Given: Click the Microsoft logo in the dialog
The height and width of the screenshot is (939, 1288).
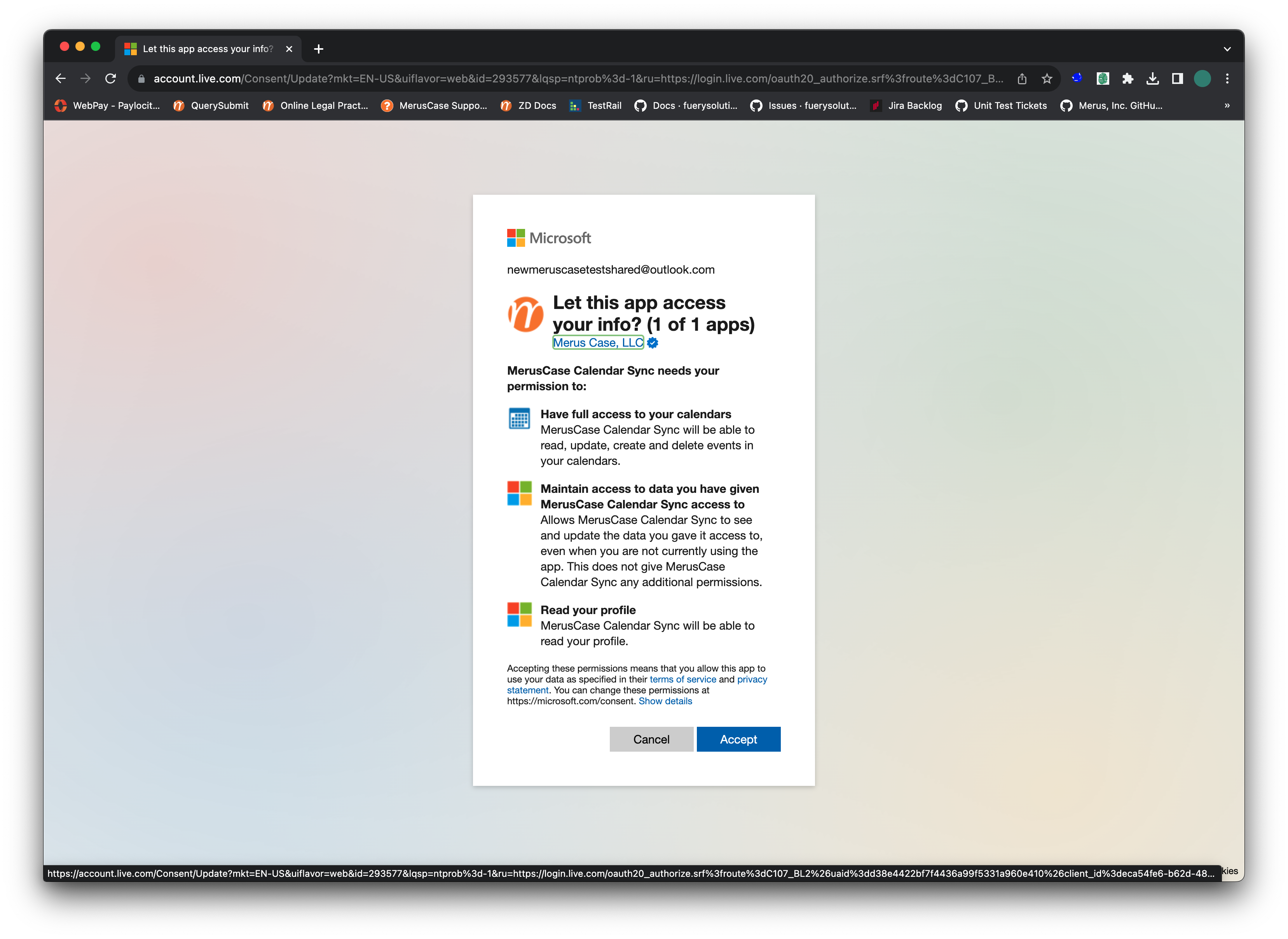Looking at the screenshot, I should click(x=548, y=237).
